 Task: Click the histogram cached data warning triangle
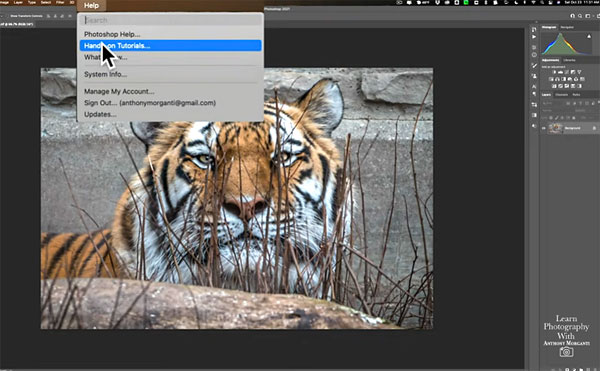[589, 36]
